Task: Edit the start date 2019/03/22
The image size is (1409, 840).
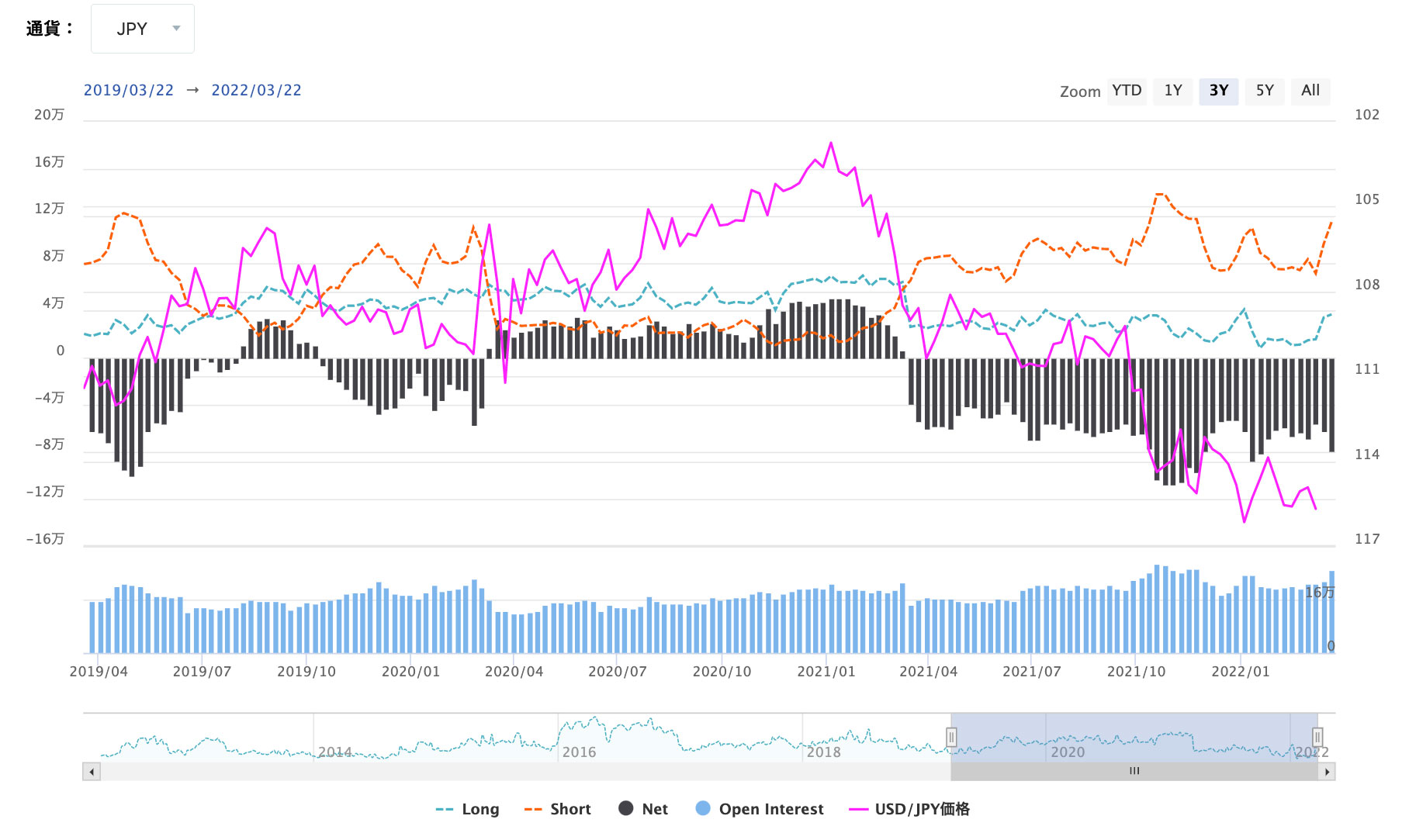Action: (129, 90)
